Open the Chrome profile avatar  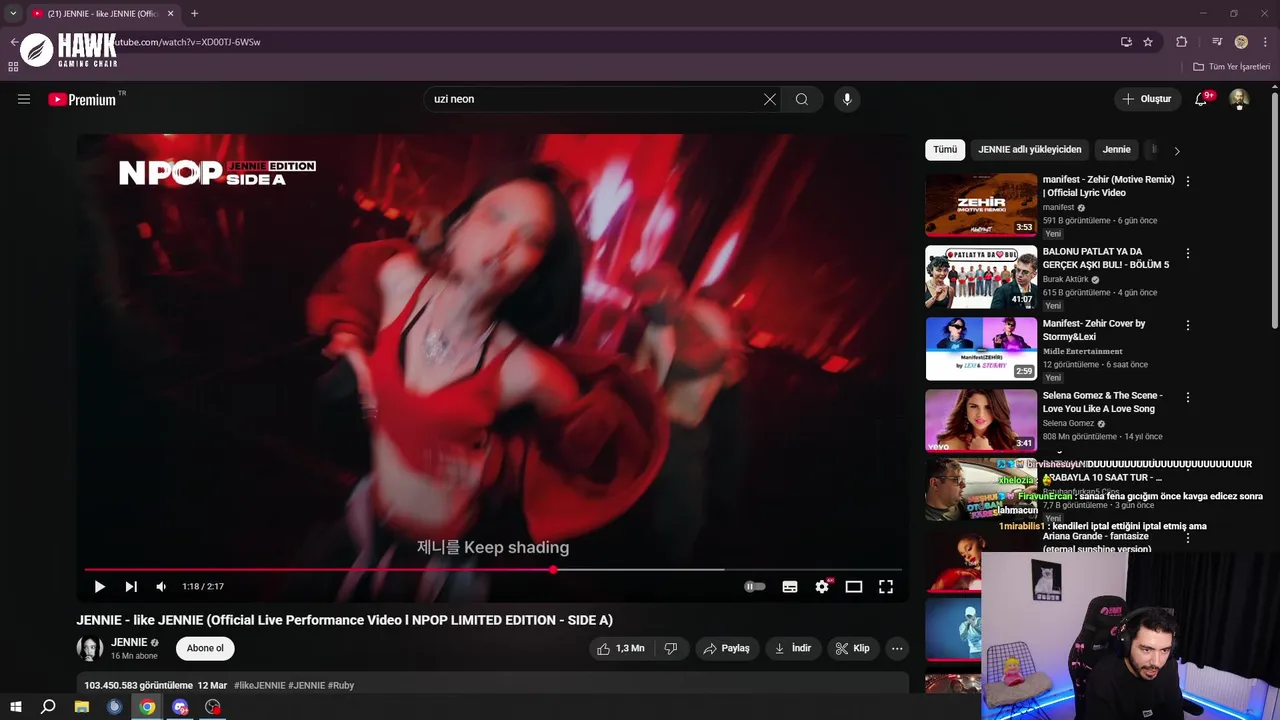pyautogui.click(x=1241, y=42)
